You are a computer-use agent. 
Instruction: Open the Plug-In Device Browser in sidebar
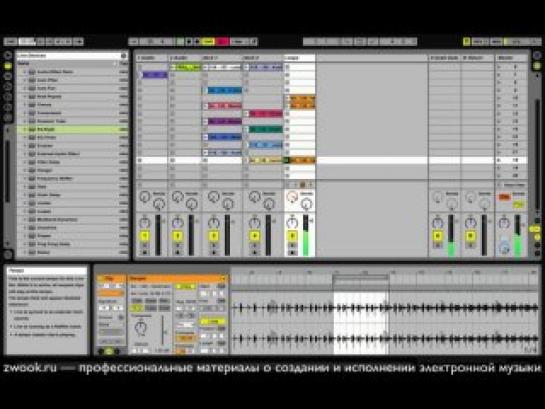[8, 76]
